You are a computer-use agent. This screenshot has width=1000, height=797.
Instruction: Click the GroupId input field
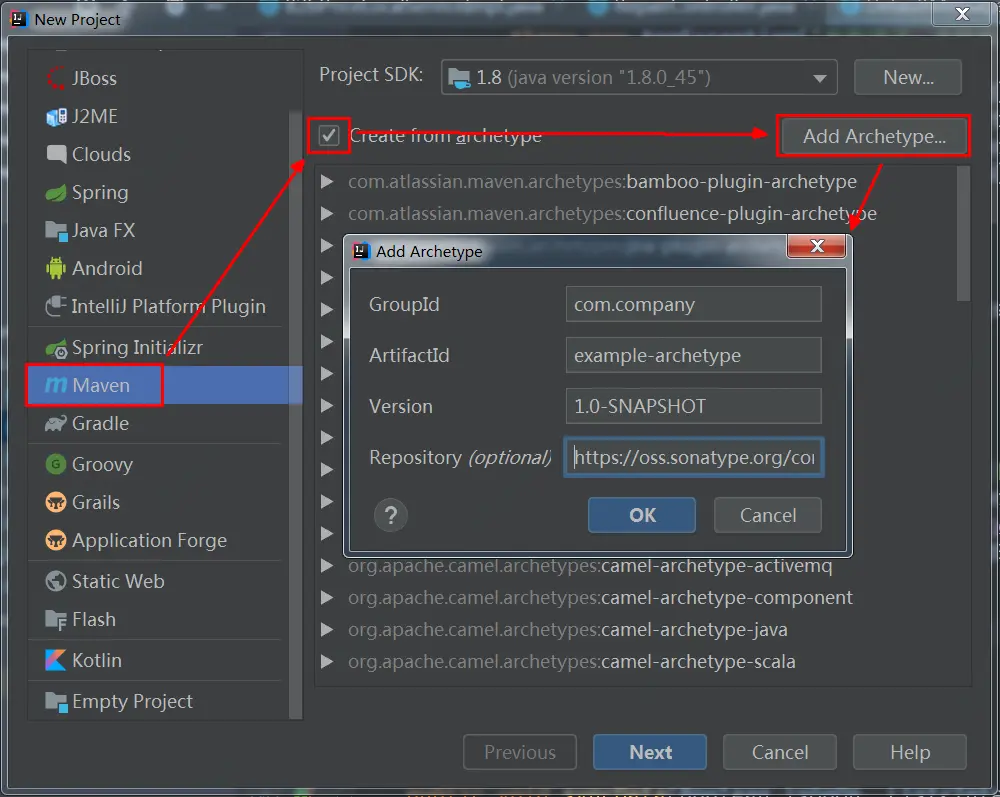pyautogui.click(x=694, y=305)
